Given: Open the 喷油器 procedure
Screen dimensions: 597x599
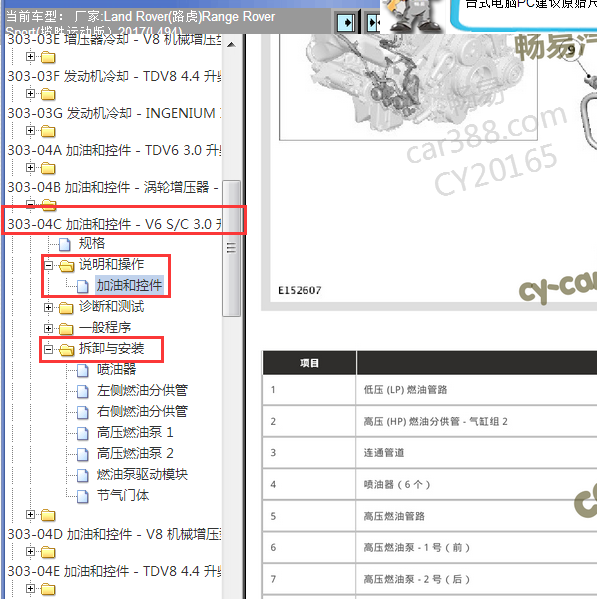Looking at the screenshot, I should coord(116,369).
